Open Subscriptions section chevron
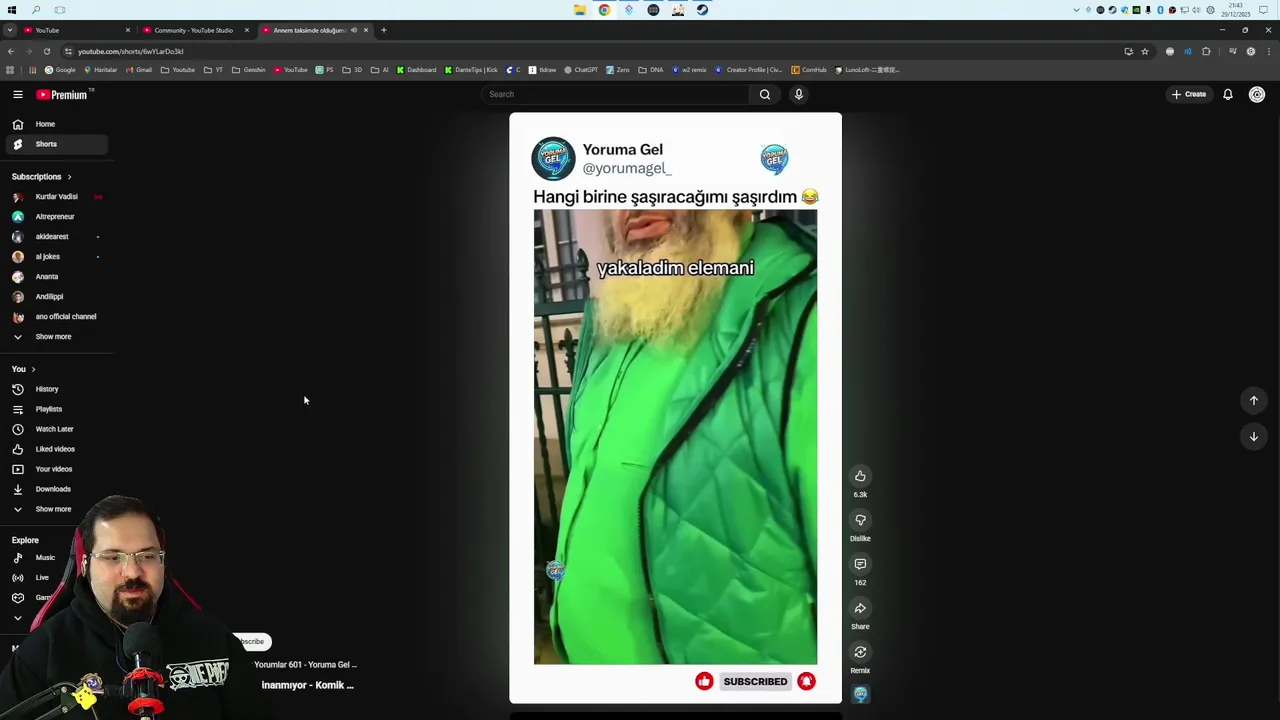 [69, 177]
